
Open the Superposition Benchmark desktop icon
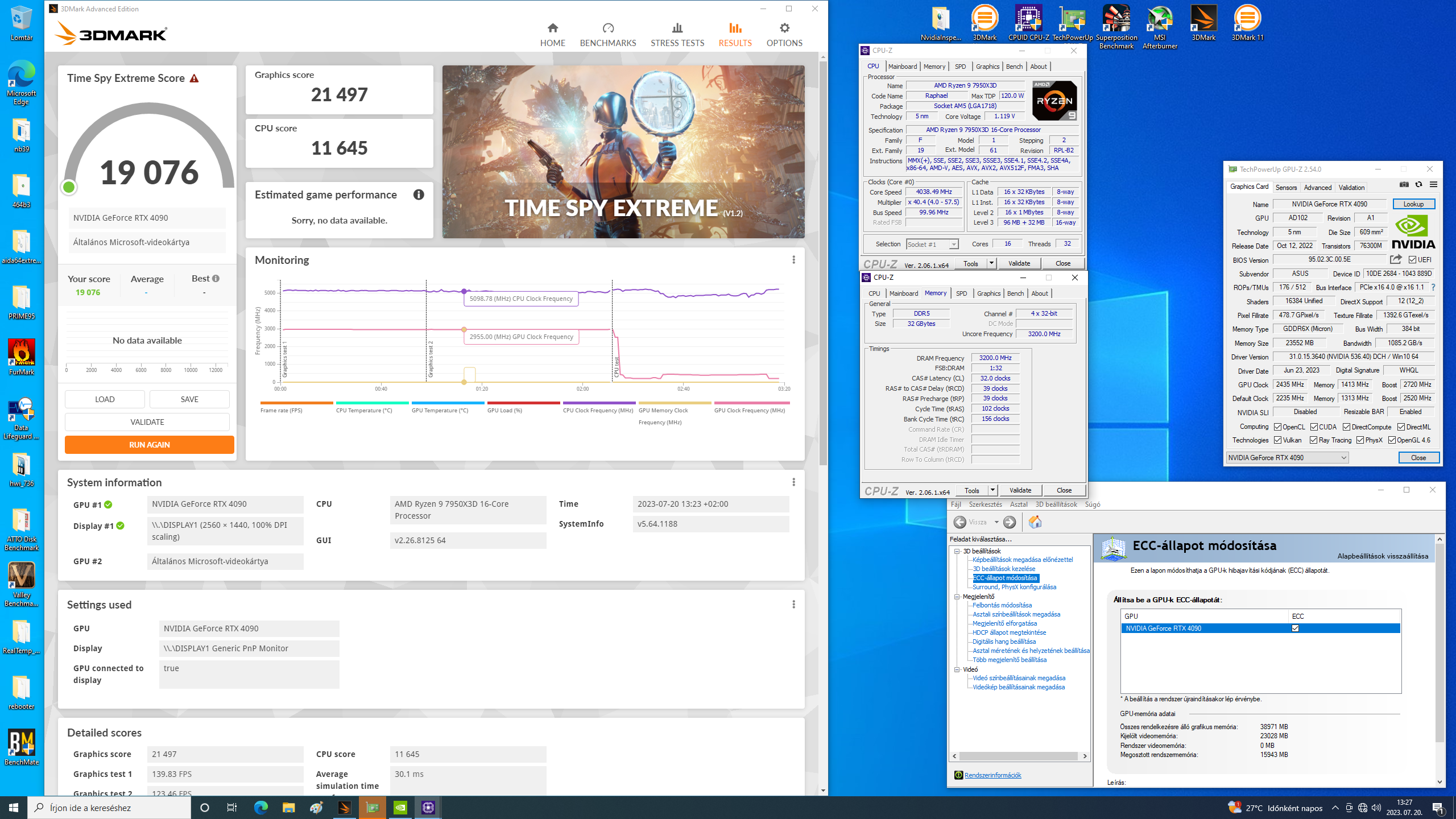(1116, 27)
